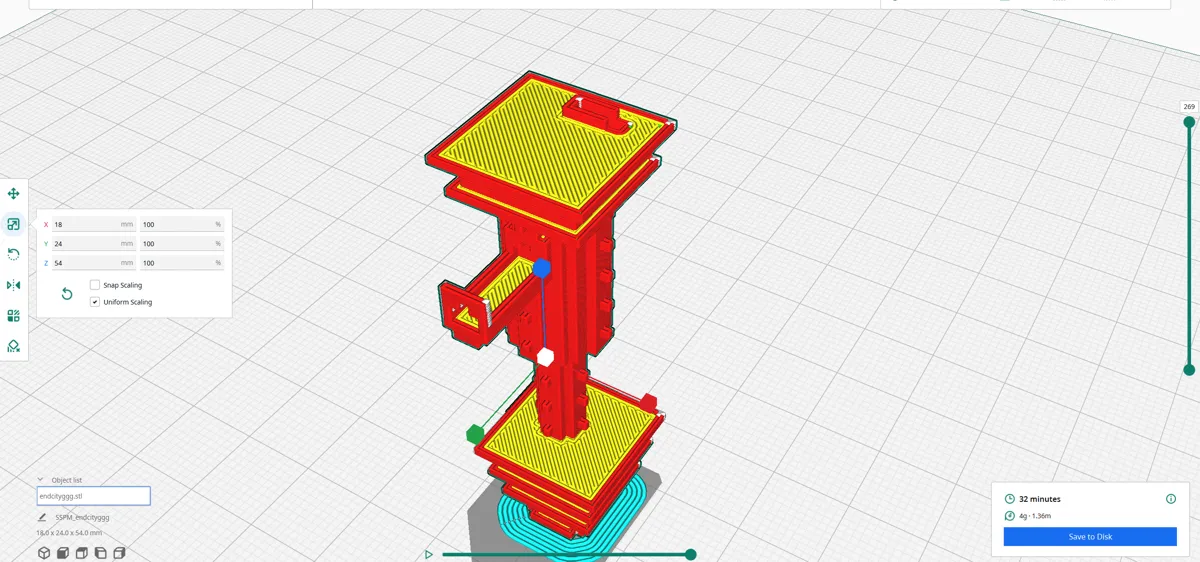The width and height of the screenshot is (1200, 562).
Task: Select the Mirror tool in left toolbar
Action: point(13,285)
